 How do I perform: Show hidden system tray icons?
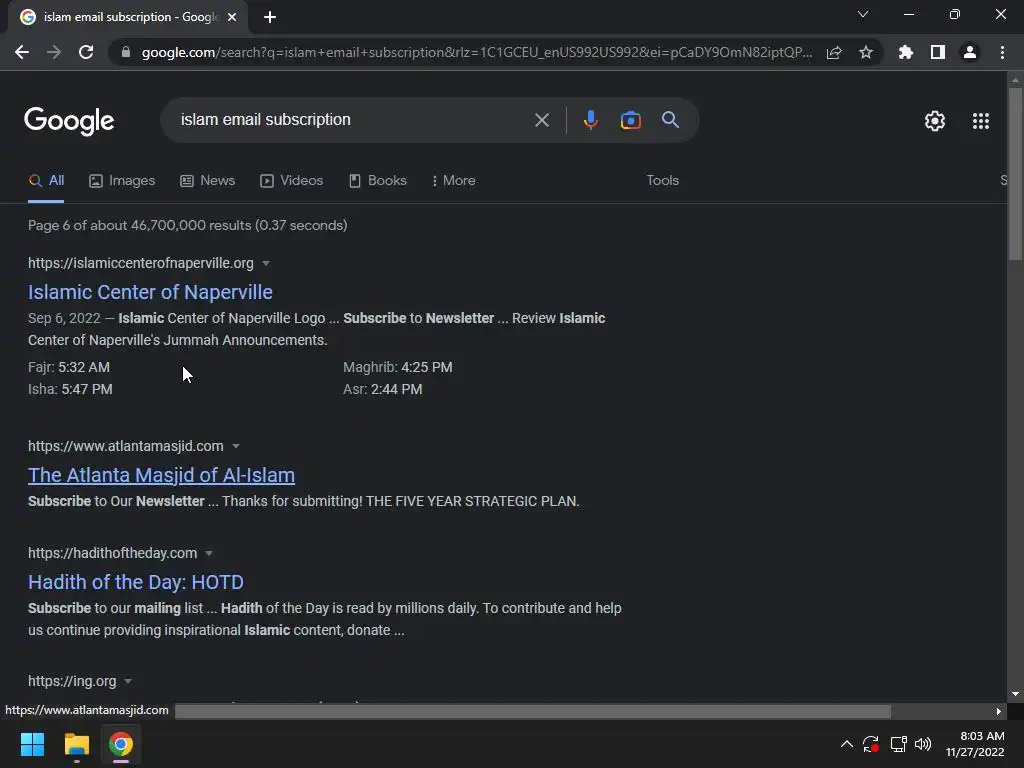(846, 744)
